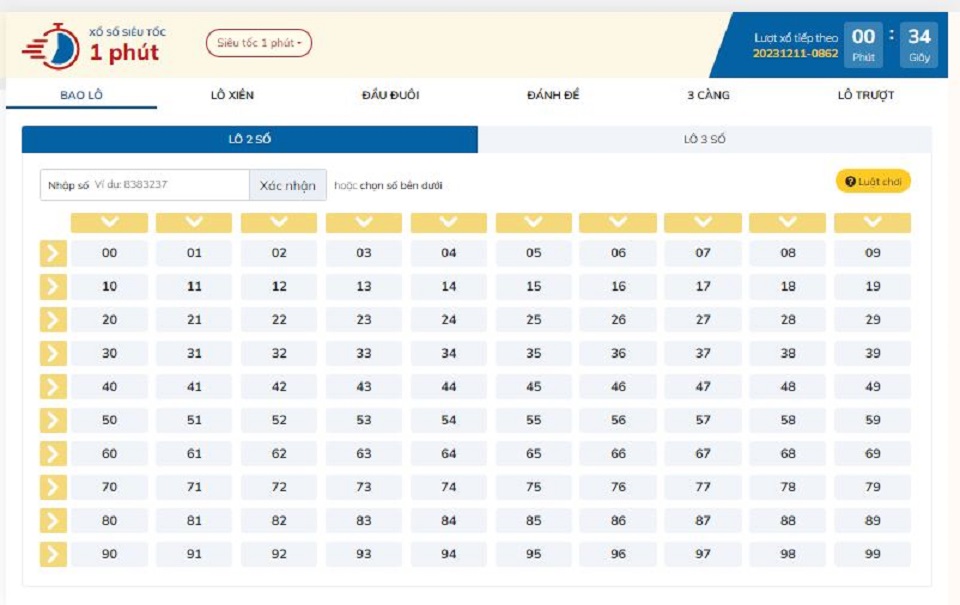Toggle number 88 selection
Viewport: 960px width, 605px height.
788,521
